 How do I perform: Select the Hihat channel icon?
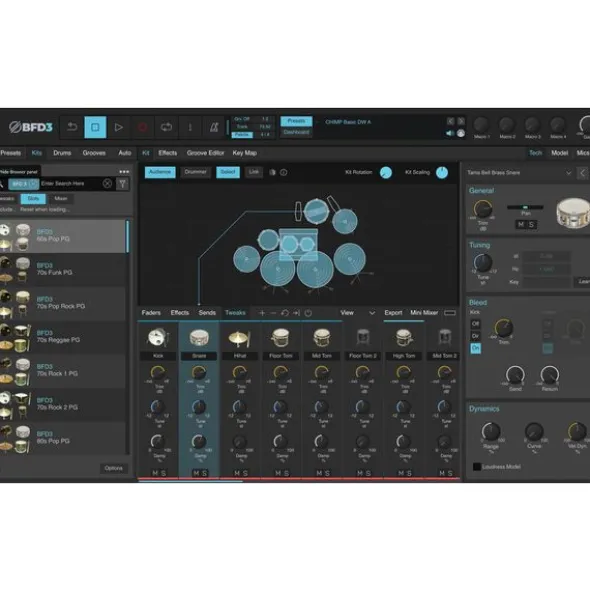point(240,338)
